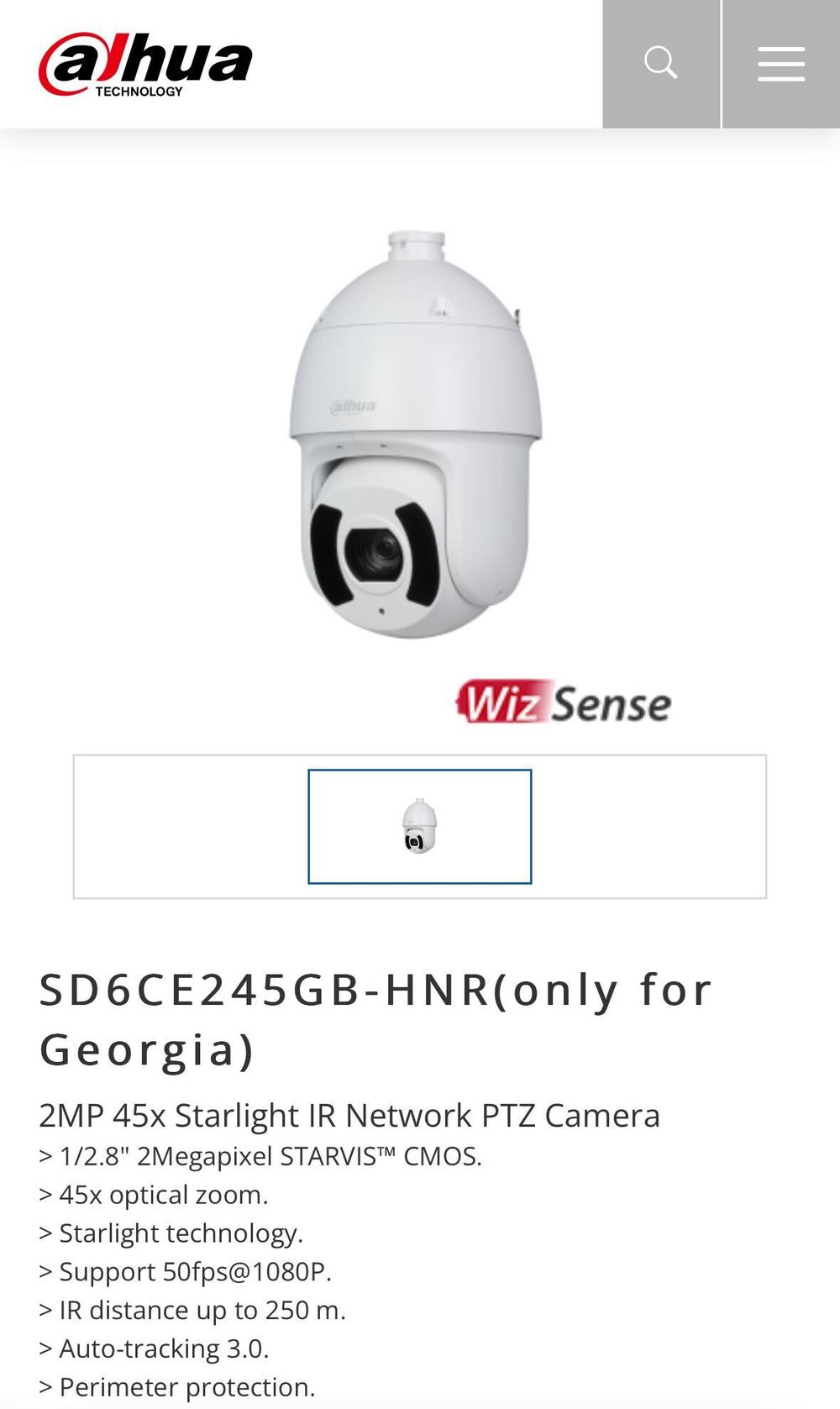840x1409 pixels.
Task: Open the search magnifier icon
Action: coord(661,64)
